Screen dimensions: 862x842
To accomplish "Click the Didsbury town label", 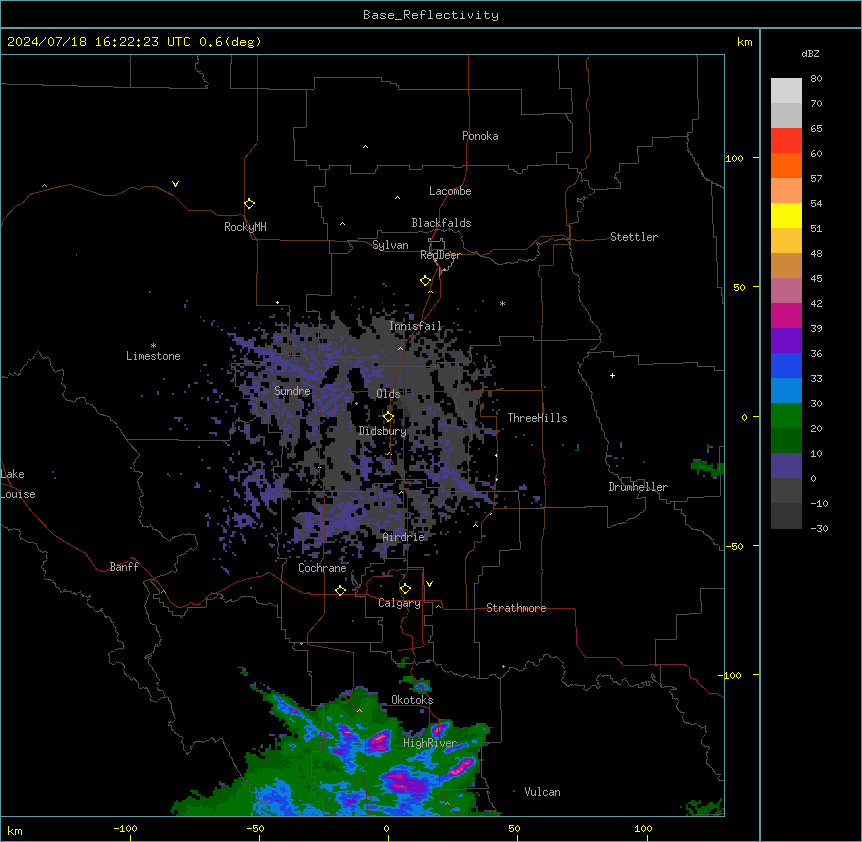I will tap(382, 431).
